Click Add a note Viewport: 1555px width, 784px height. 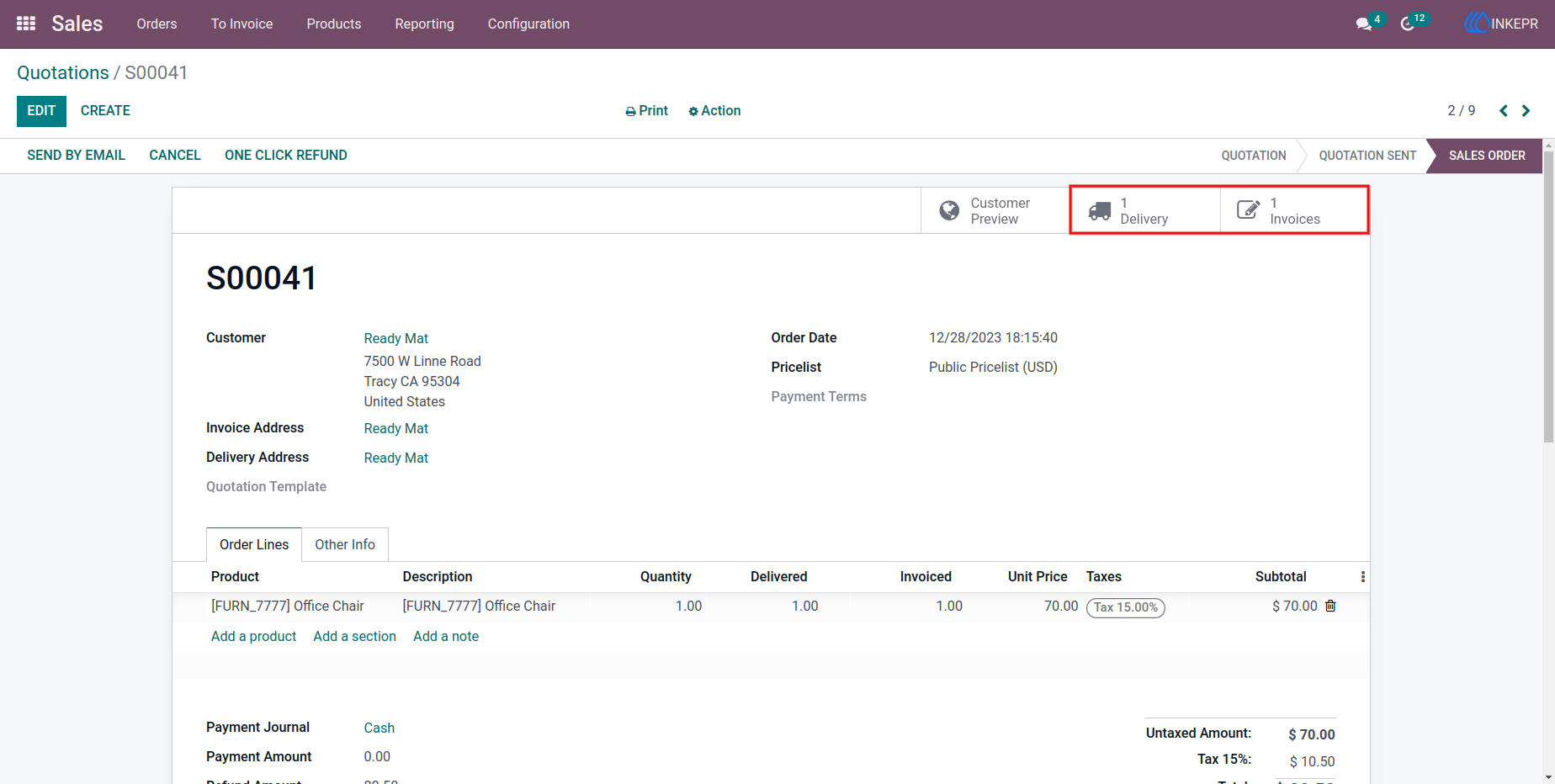pyautogui.click(x=446, y=636)
